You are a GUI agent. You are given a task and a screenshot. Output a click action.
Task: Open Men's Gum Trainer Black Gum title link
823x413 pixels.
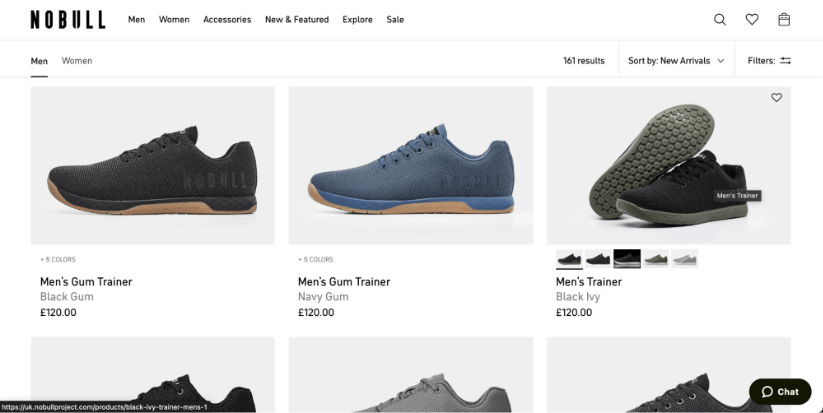86,282
